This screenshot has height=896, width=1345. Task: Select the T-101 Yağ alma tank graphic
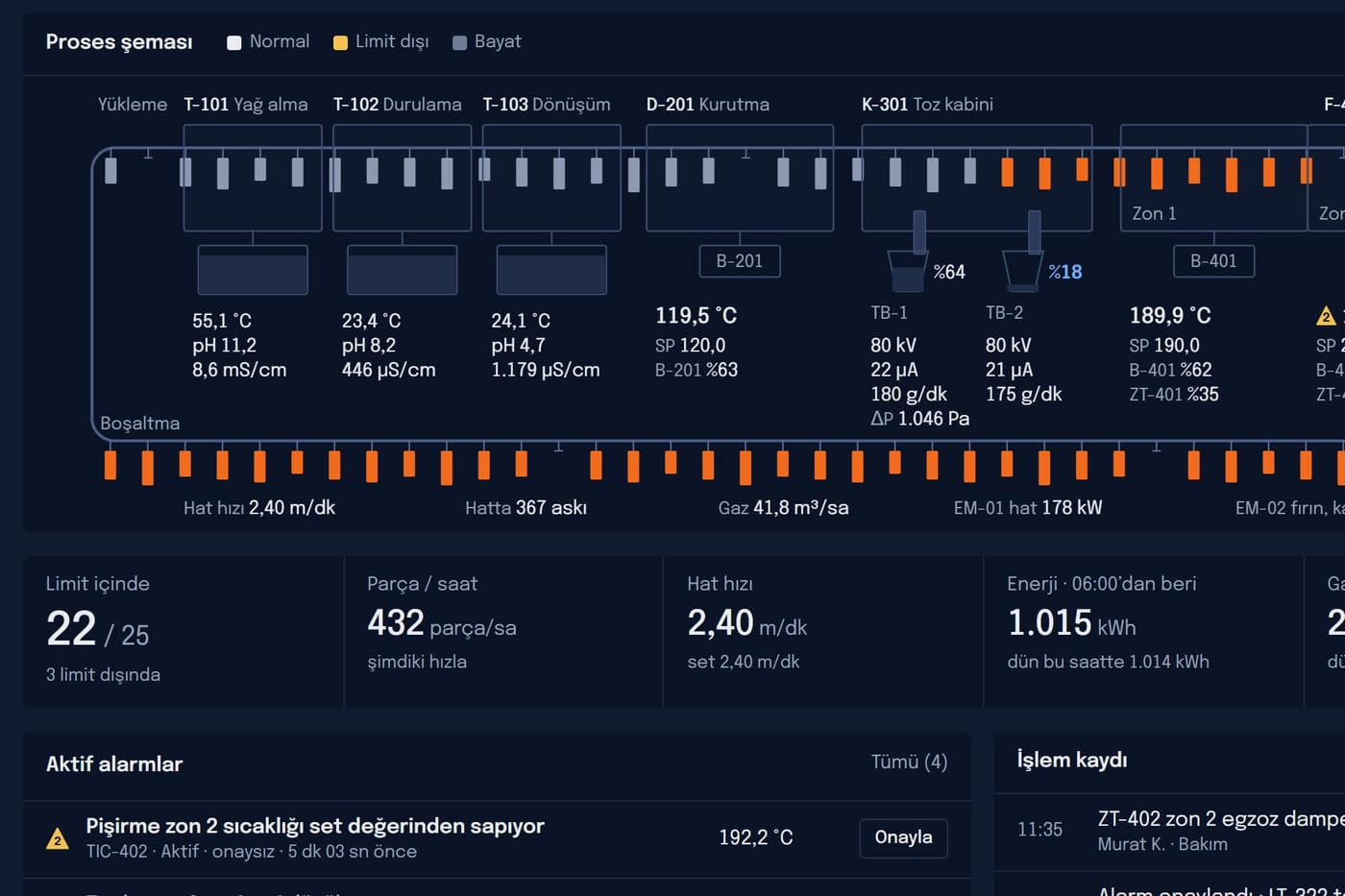253,270
